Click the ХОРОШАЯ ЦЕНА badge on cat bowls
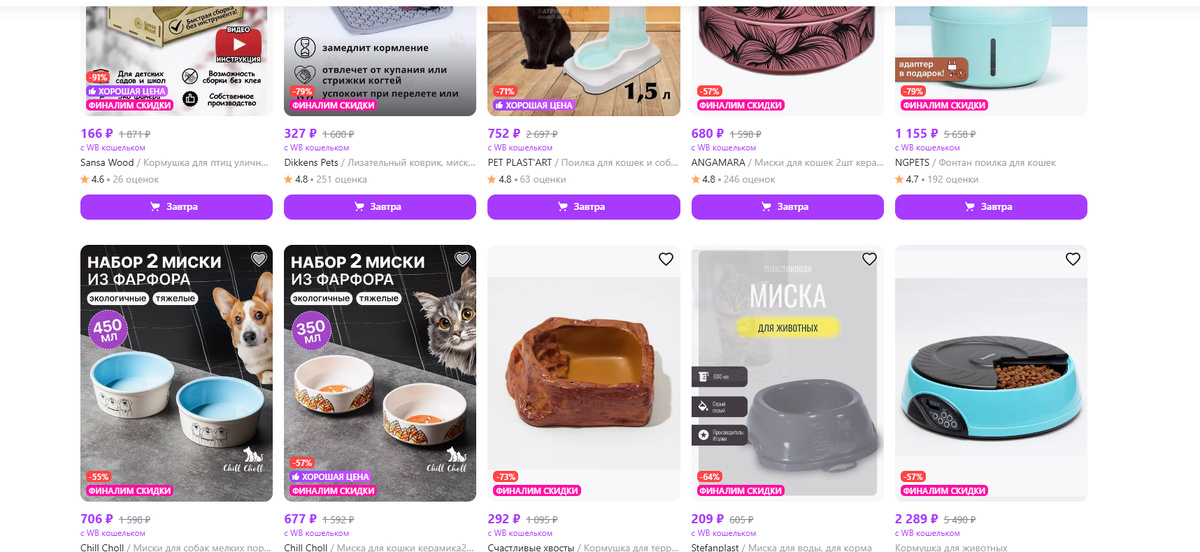 click(x=331, y=477)
